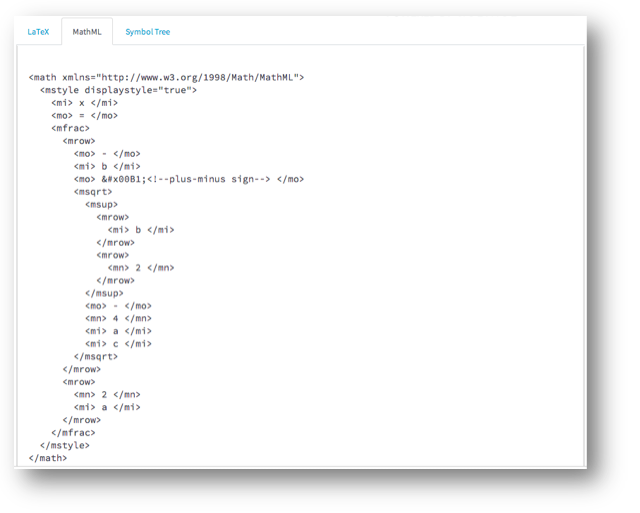Click the plus-minus sign comment line

pyautogui.click(x=189, y=179)
